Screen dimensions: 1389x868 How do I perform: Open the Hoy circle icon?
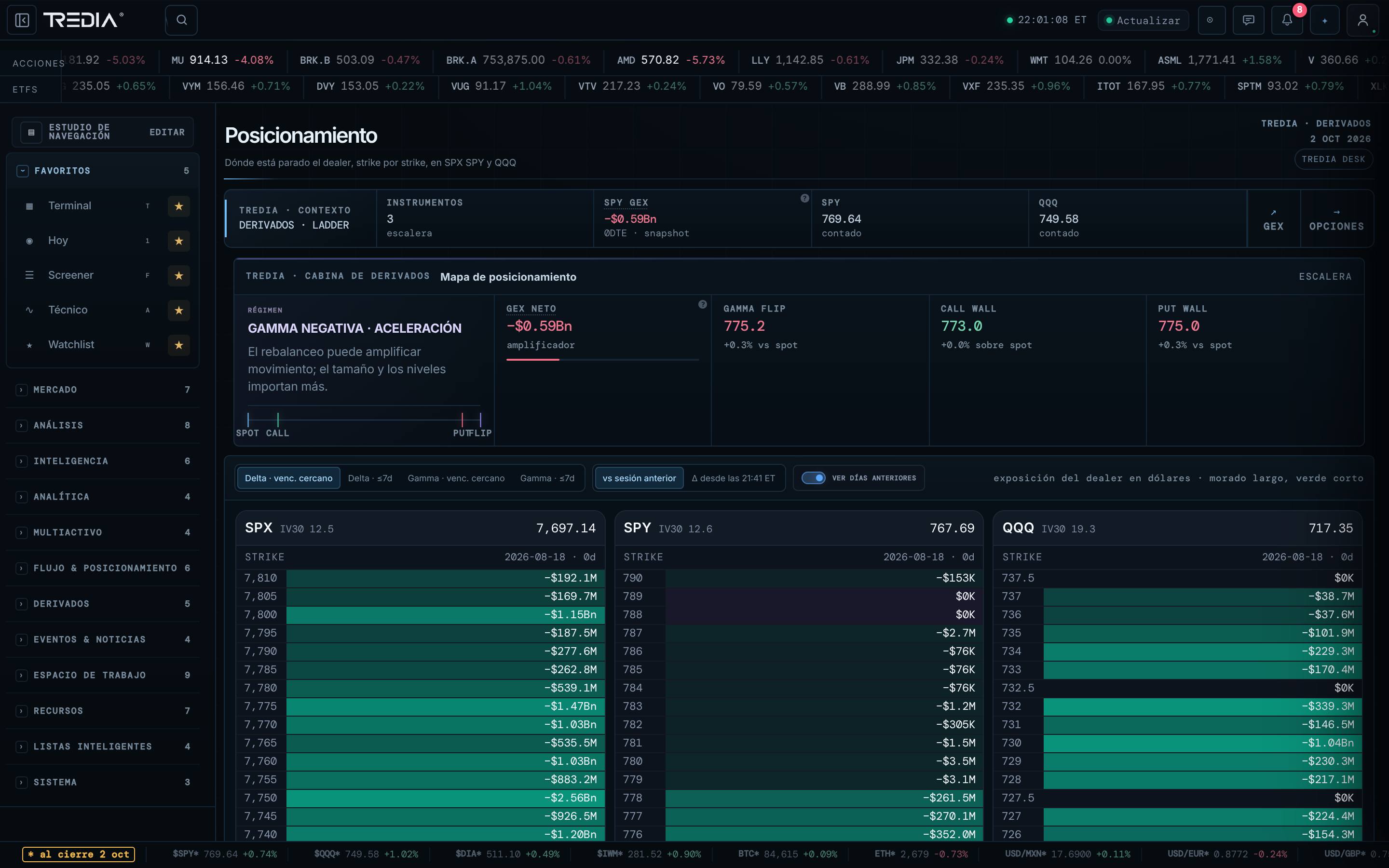(x=29, y=241)
